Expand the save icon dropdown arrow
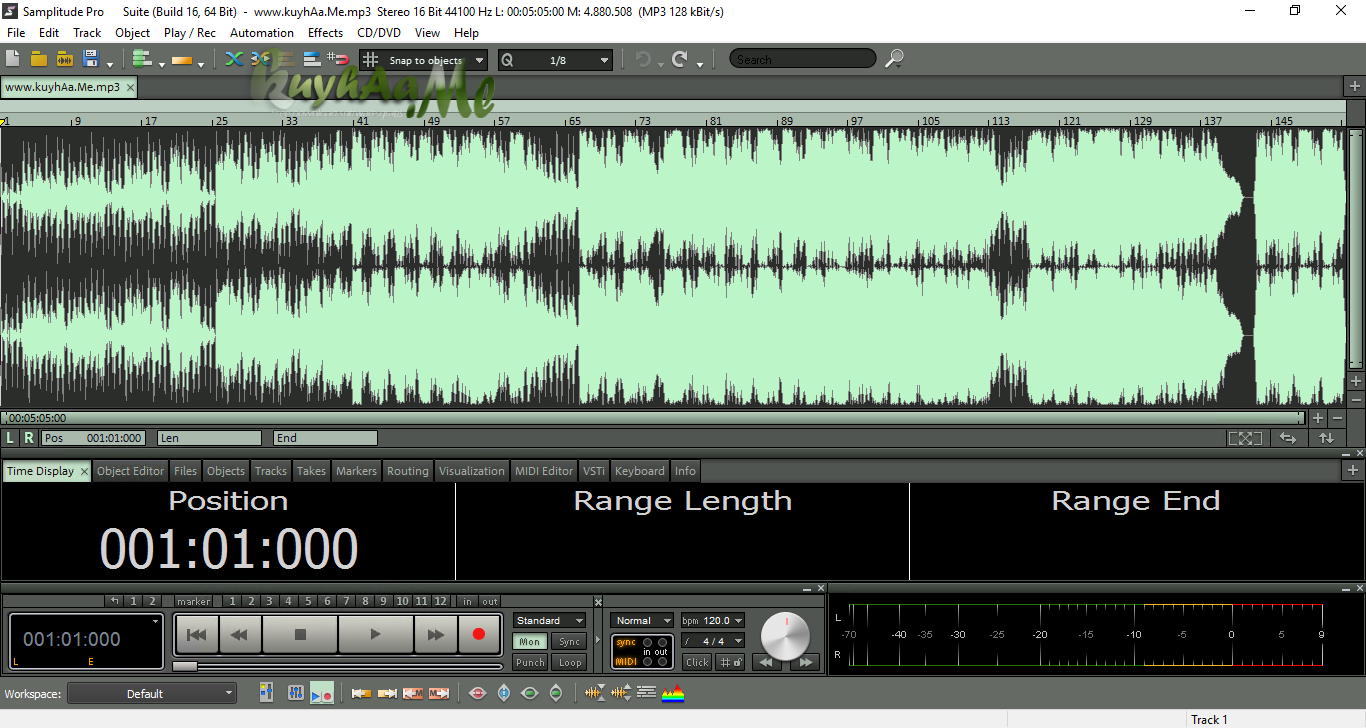The image size is (1366, 728). tap(109, 64)
